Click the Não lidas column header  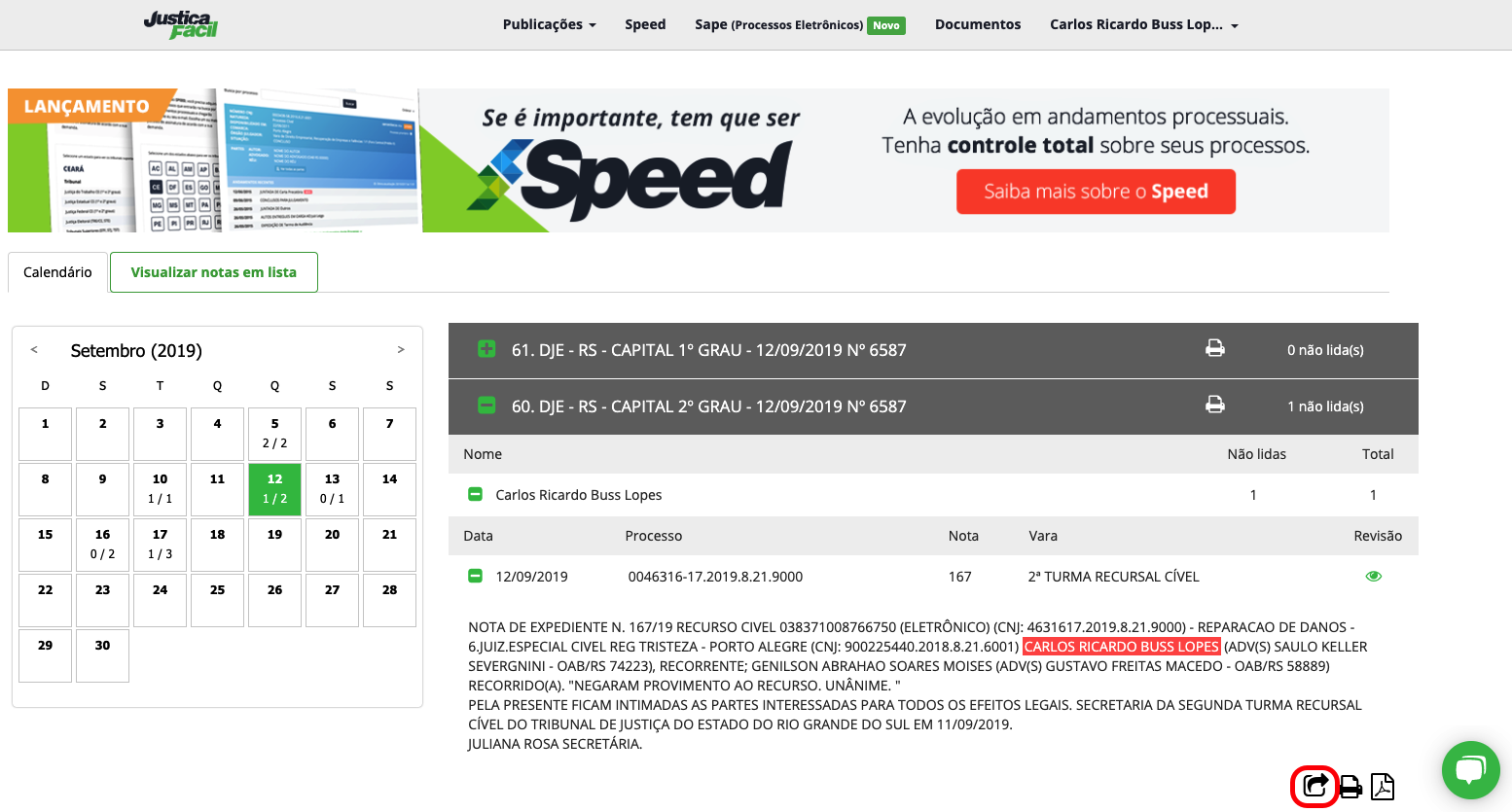click(1257, 454)
